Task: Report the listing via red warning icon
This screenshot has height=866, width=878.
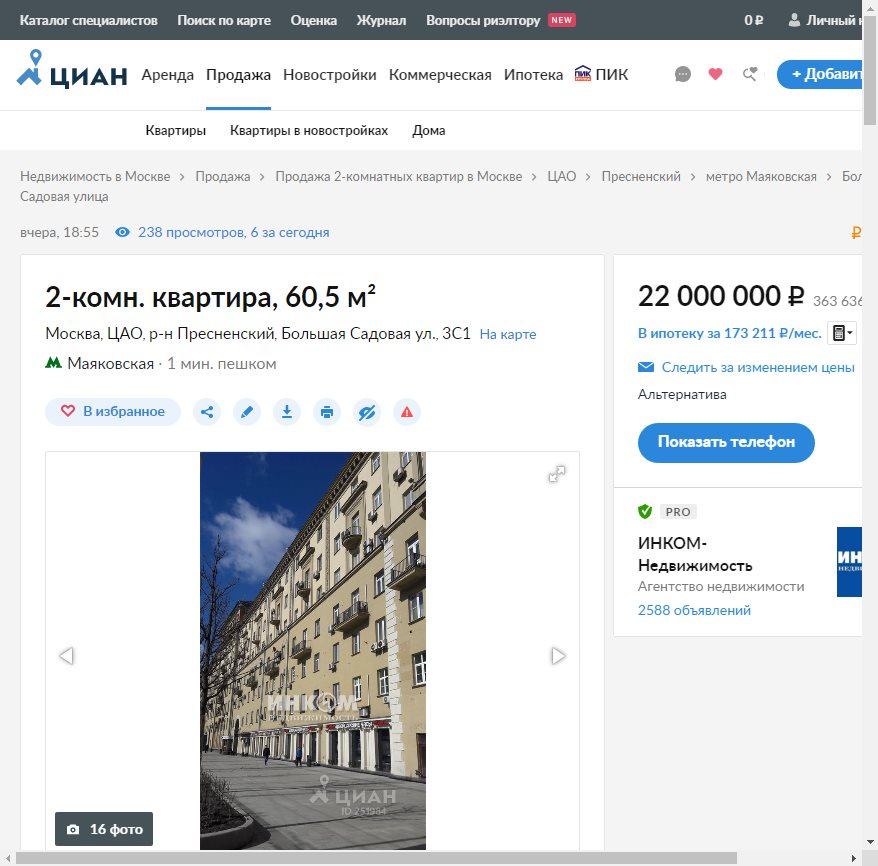Action: coord(407,412)
